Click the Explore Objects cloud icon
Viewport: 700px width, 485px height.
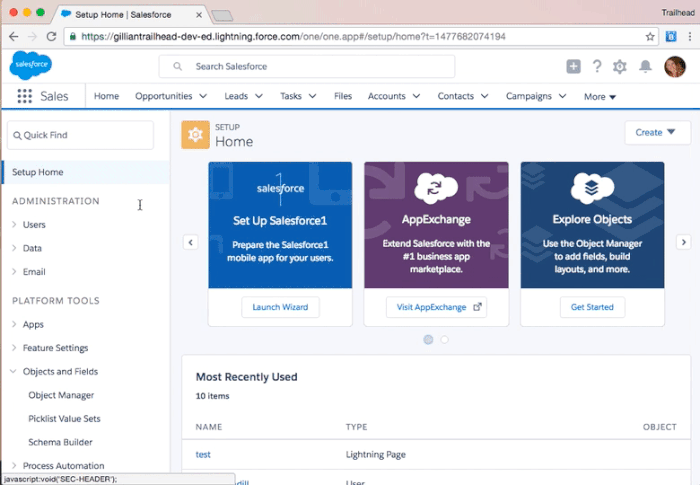(592, 188)
